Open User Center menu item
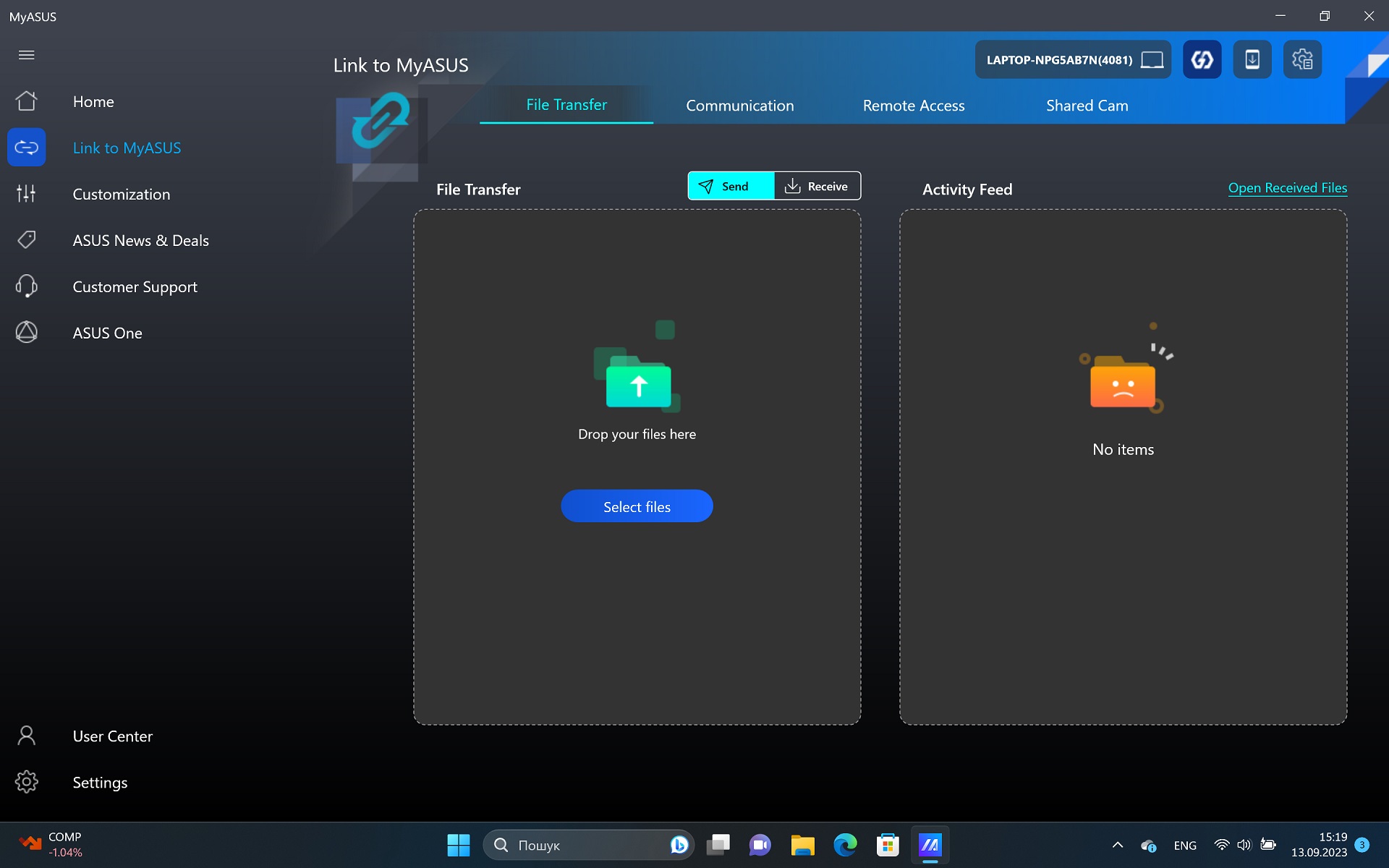1389x868 pixels. coord(112,736)
